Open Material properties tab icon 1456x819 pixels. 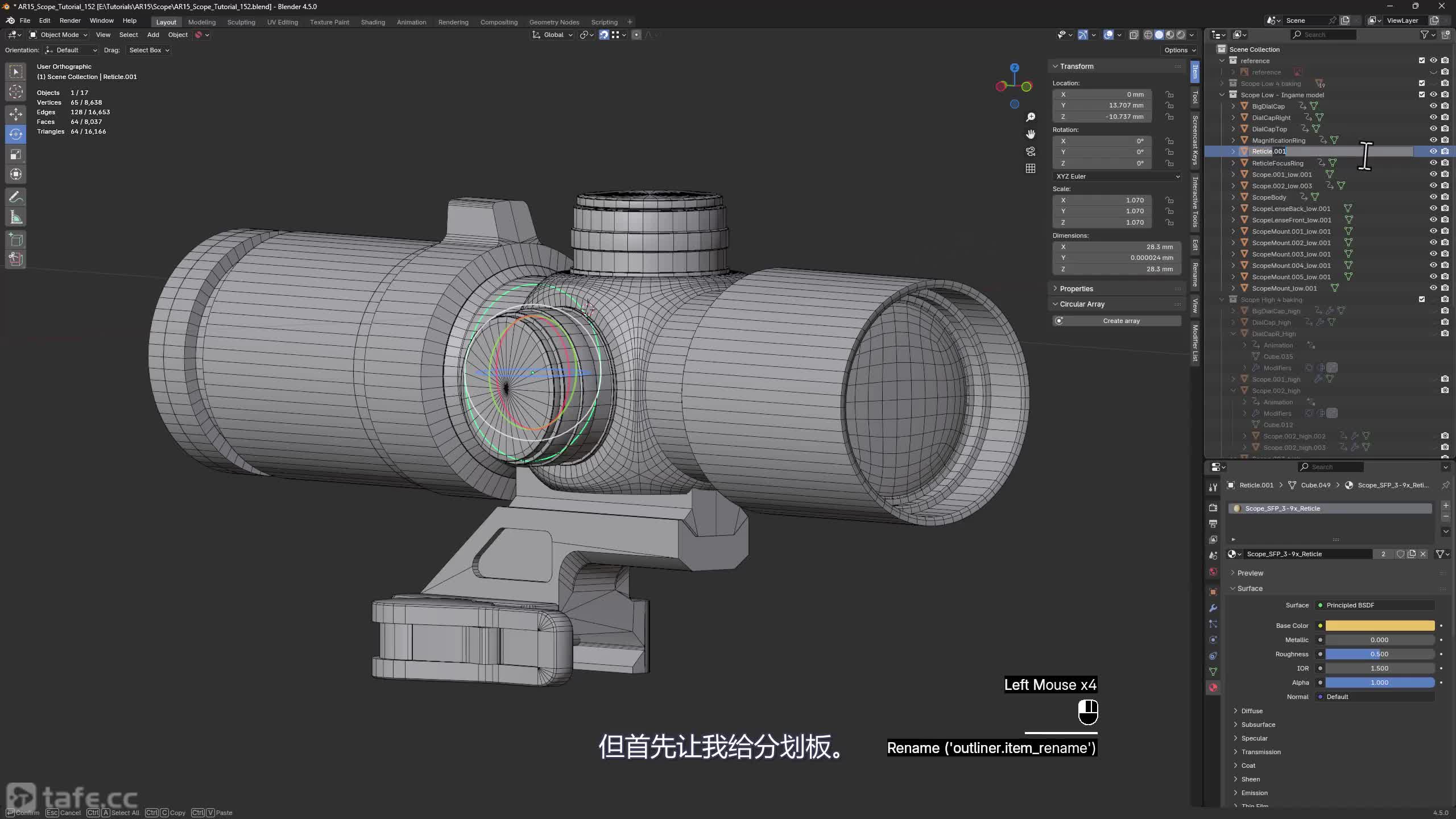pyautogui.click(x=1213, y=688)
